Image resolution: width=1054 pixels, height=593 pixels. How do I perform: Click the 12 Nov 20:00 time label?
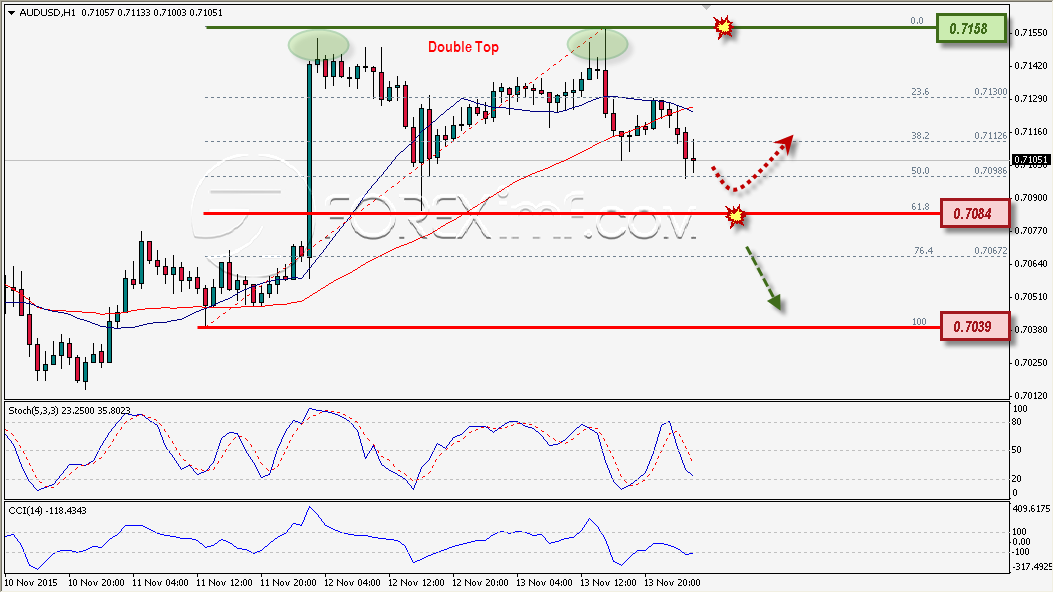tap(481, 582)
